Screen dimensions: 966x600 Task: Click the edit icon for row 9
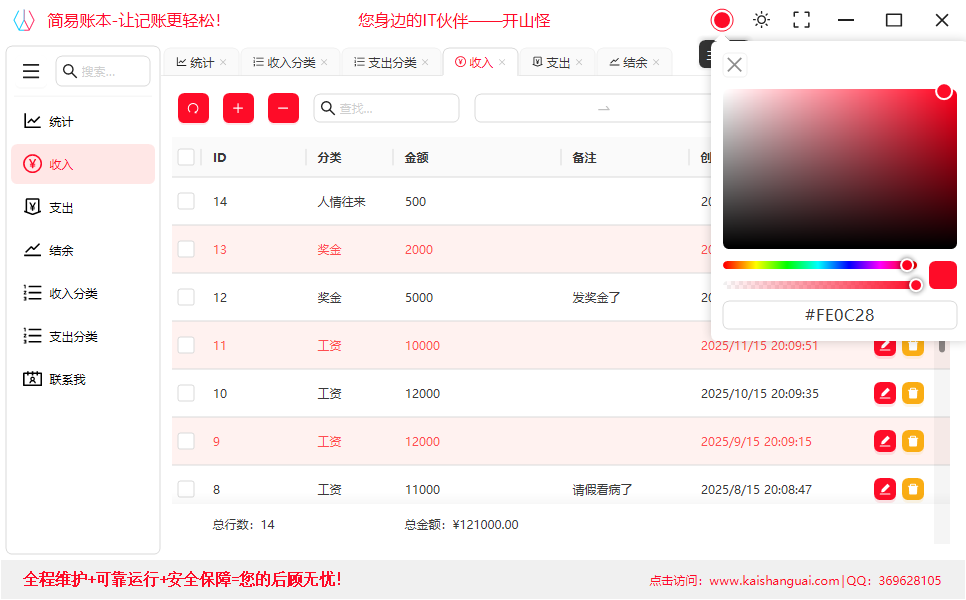[x=885, y=441]
